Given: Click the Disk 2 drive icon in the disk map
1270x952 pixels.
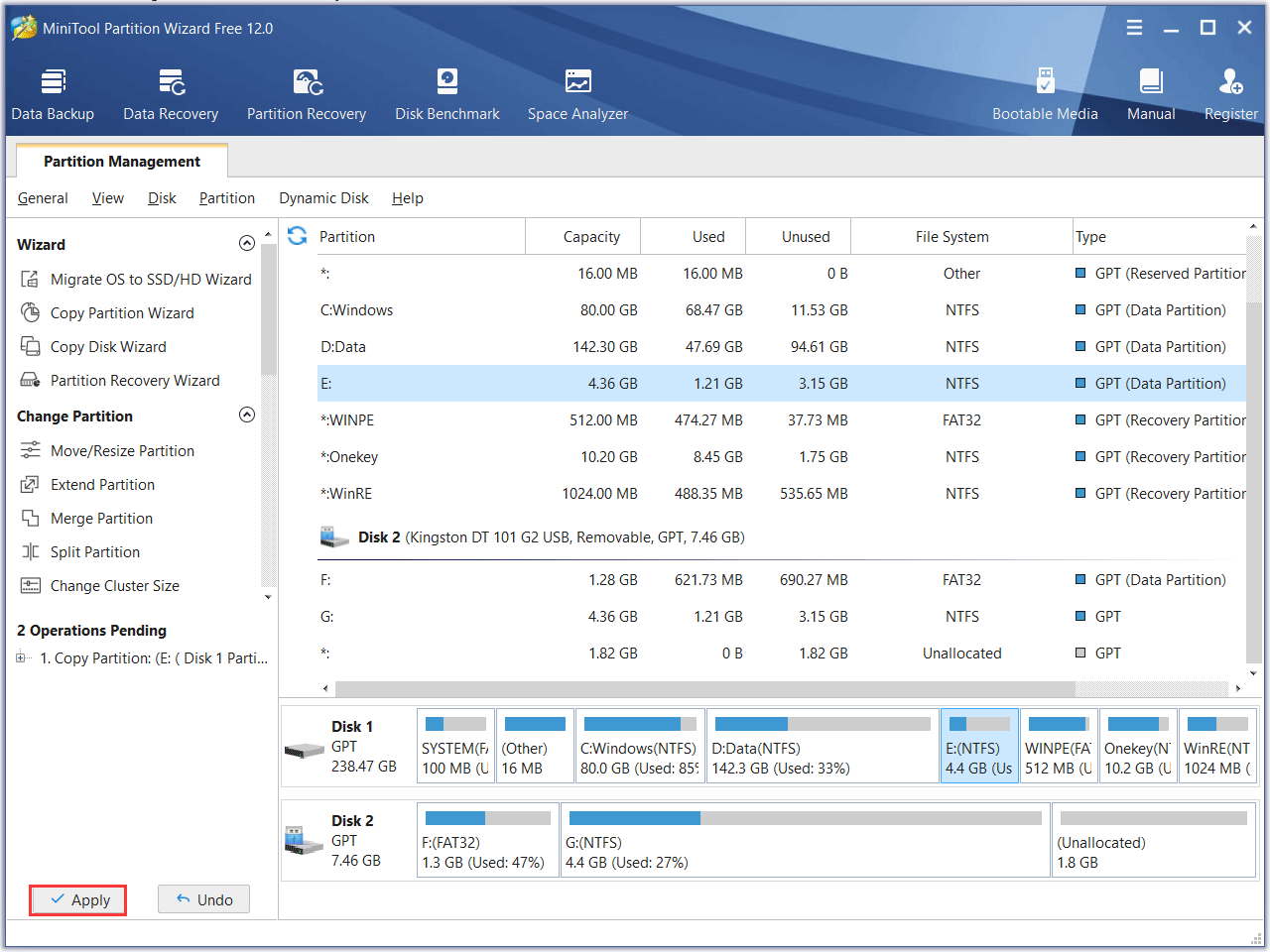Looking at the screenshot, I should click(x=304, y=841).
